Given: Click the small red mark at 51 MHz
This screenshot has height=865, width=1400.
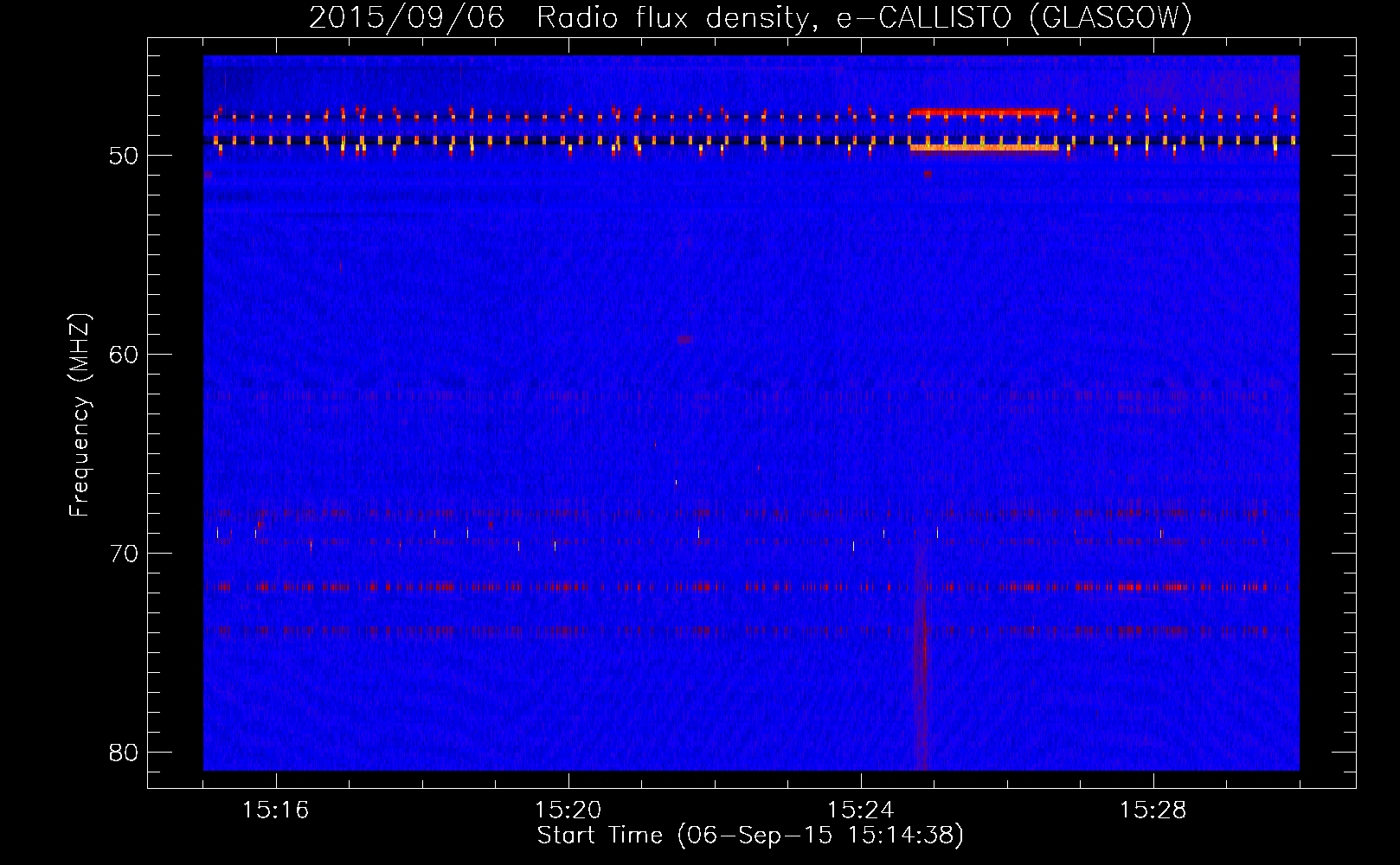Looking at the screenshot, I should click(928, 174).
